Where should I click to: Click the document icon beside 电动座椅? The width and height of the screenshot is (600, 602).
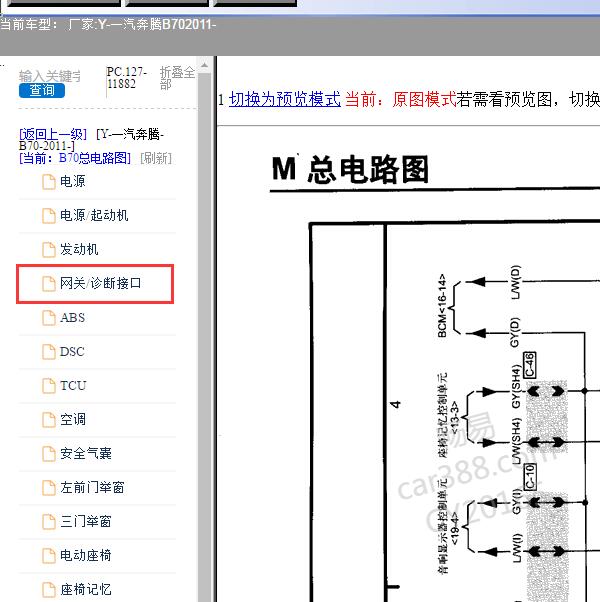[49, 556]
